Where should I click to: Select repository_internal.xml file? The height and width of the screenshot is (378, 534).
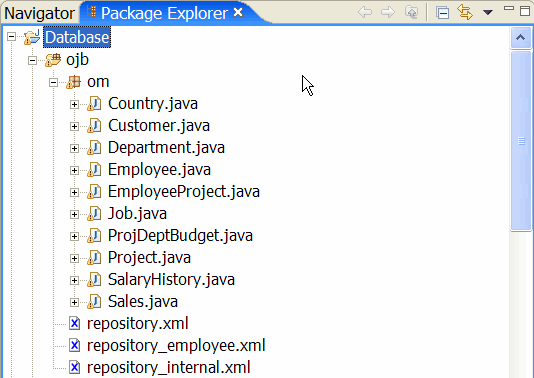pos(169,367)
